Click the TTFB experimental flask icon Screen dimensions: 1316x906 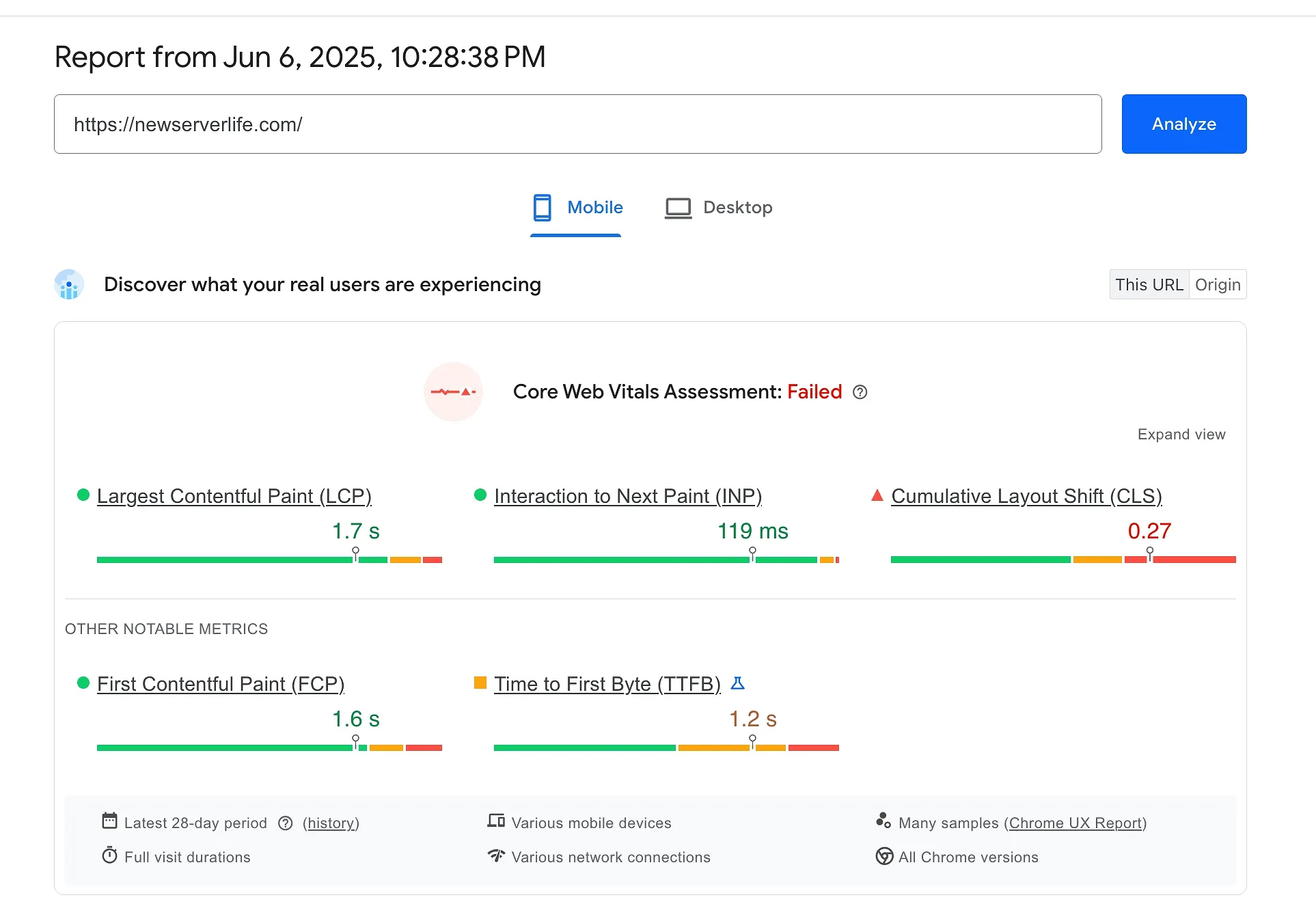pos(737,683)
